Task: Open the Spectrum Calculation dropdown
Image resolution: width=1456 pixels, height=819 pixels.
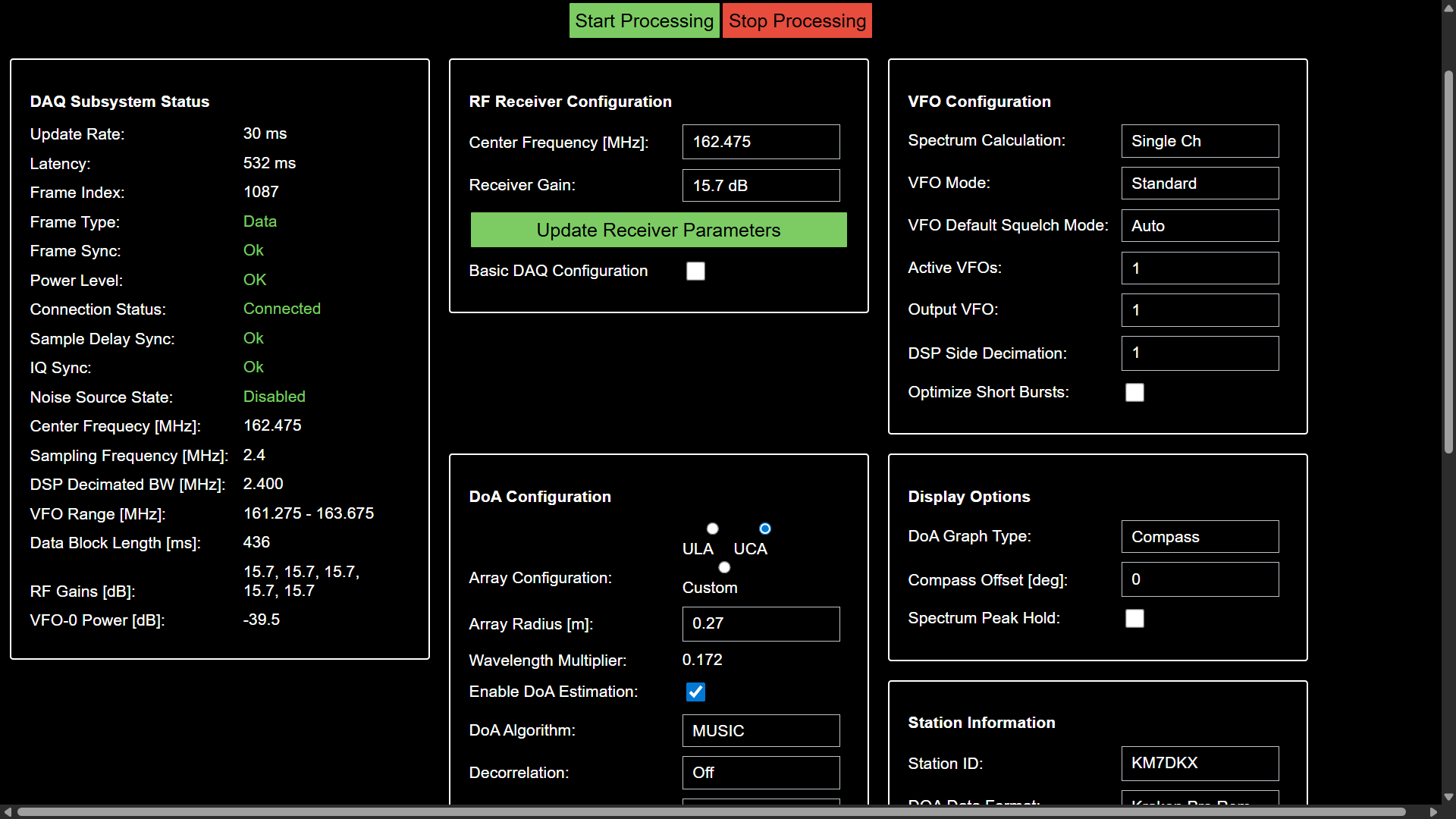Action: [1200, 141]
